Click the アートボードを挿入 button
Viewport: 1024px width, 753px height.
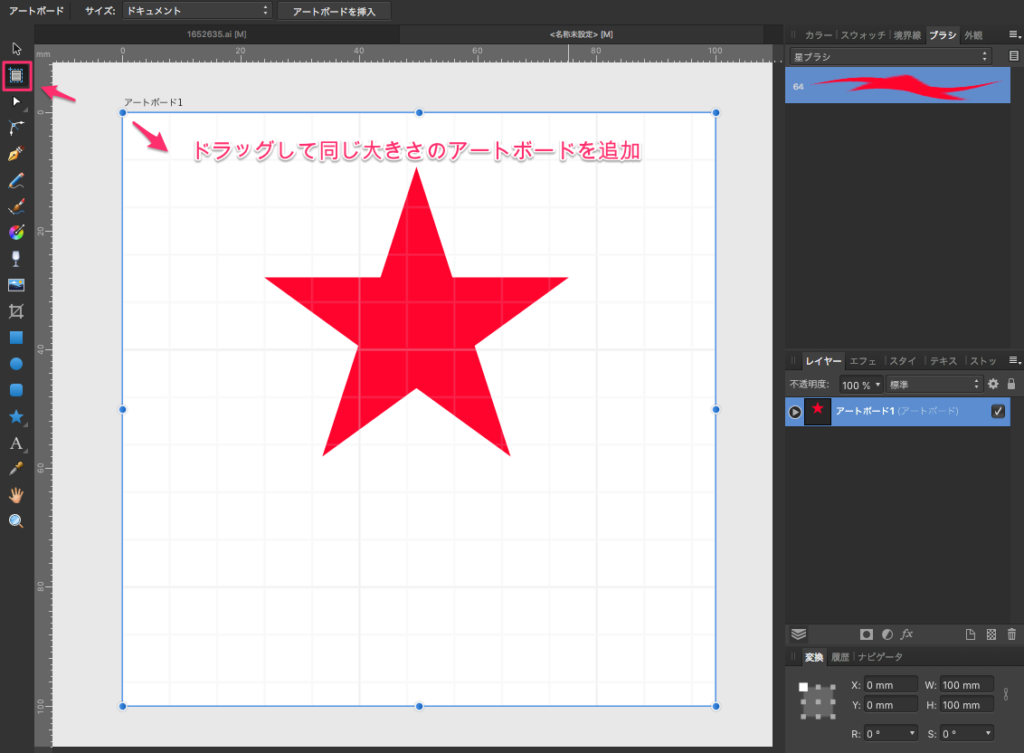pos(334,11)
